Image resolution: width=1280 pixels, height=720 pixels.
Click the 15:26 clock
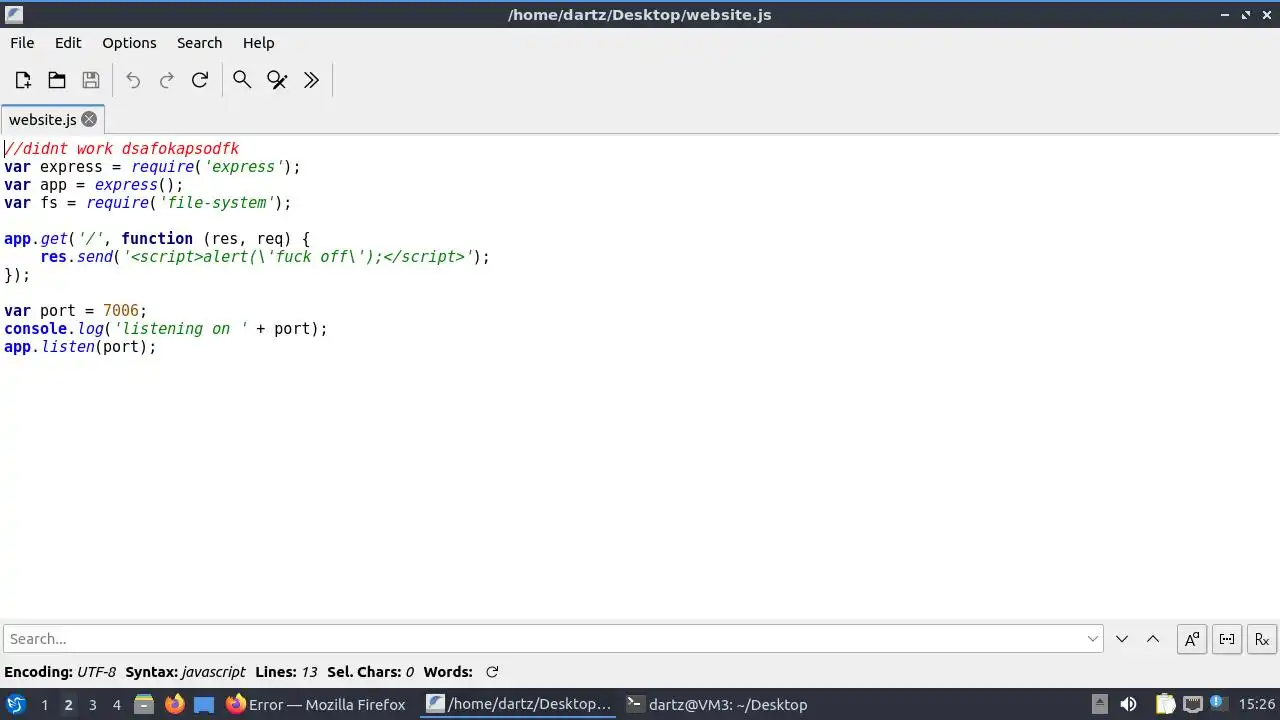point(1256,704)
